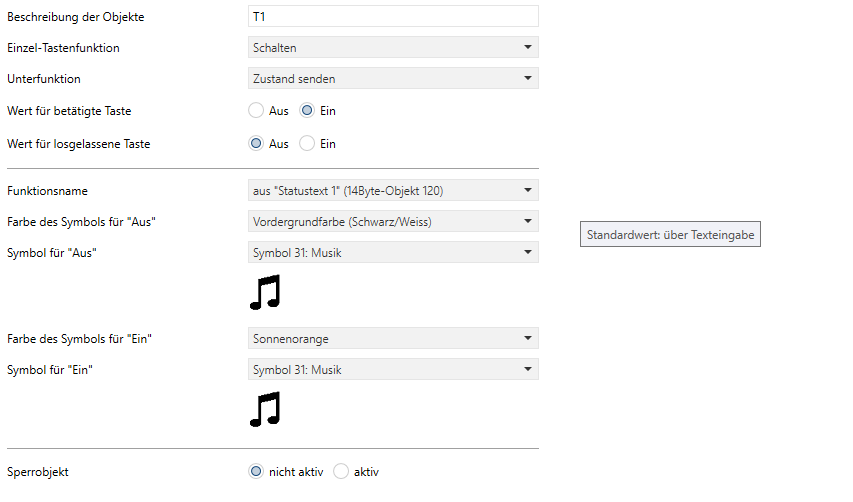Open the Symbol für "Aus" dropdown
This screenshot has height=502, width=853.
point(393,252)
